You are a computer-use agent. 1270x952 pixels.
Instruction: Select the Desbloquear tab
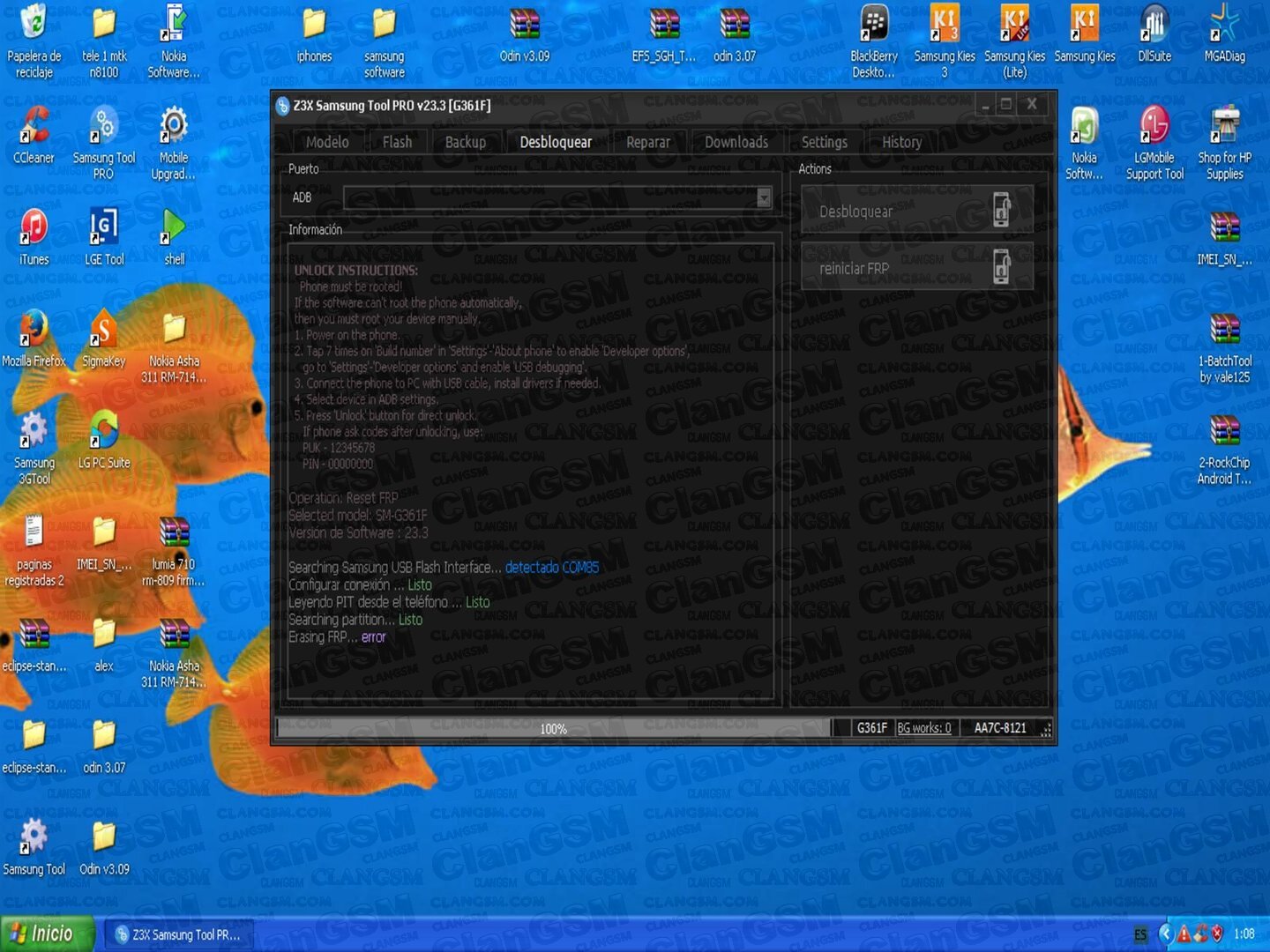[x=556, y=142]
